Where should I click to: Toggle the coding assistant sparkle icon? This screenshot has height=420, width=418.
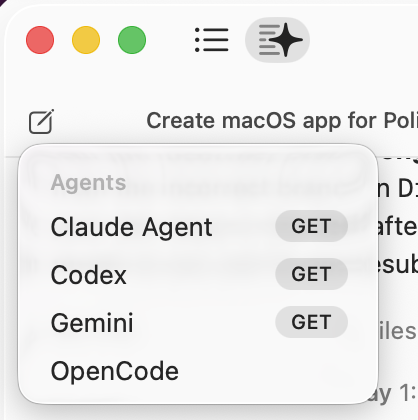pyautogui.click(x=277, y=40)
